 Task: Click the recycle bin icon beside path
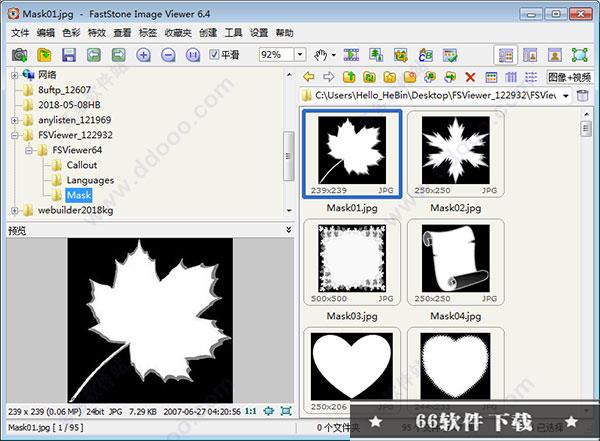(582, 95)
